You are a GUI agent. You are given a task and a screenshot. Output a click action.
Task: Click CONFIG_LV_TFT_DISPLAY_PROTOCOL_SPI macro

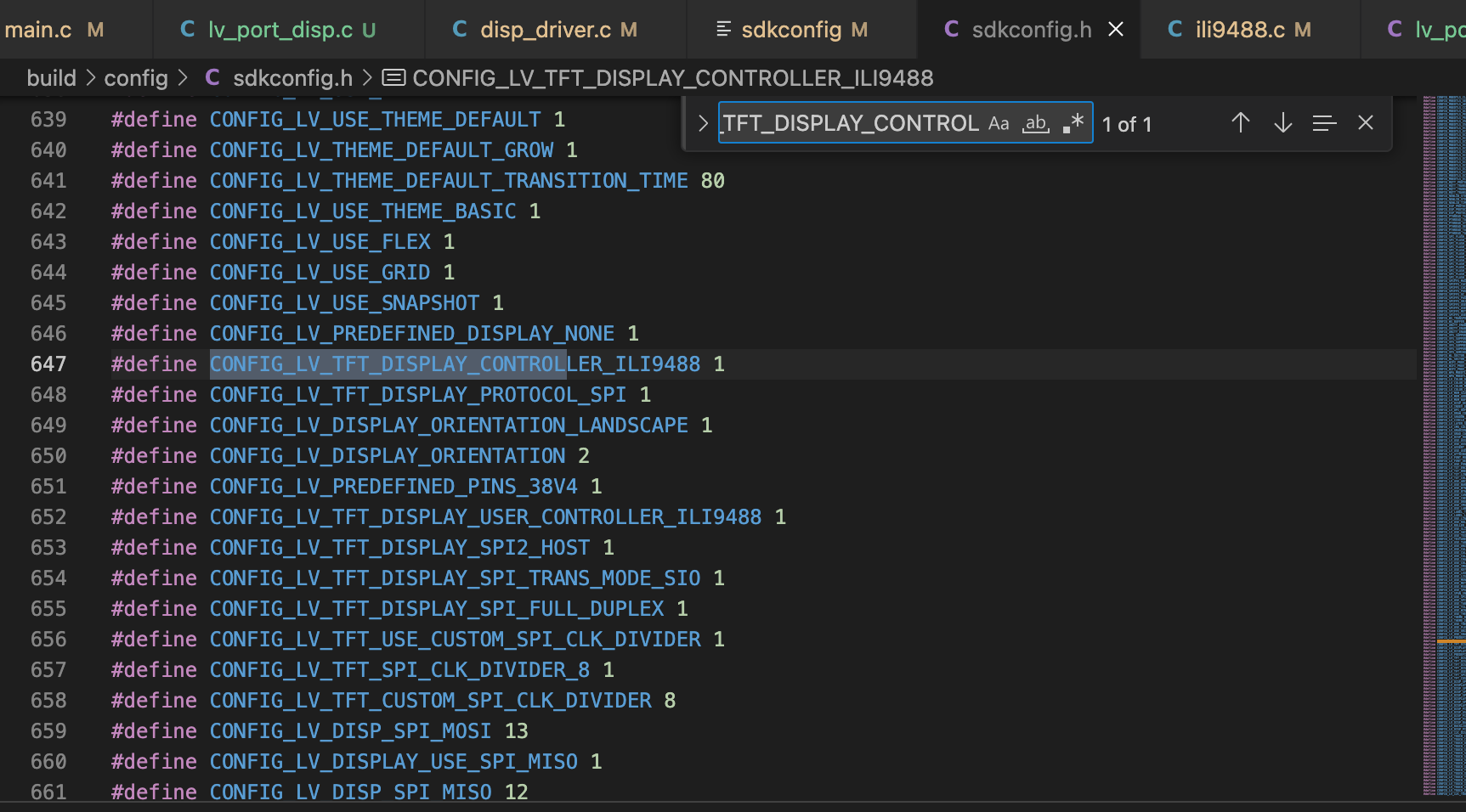(x=418, y=395)
